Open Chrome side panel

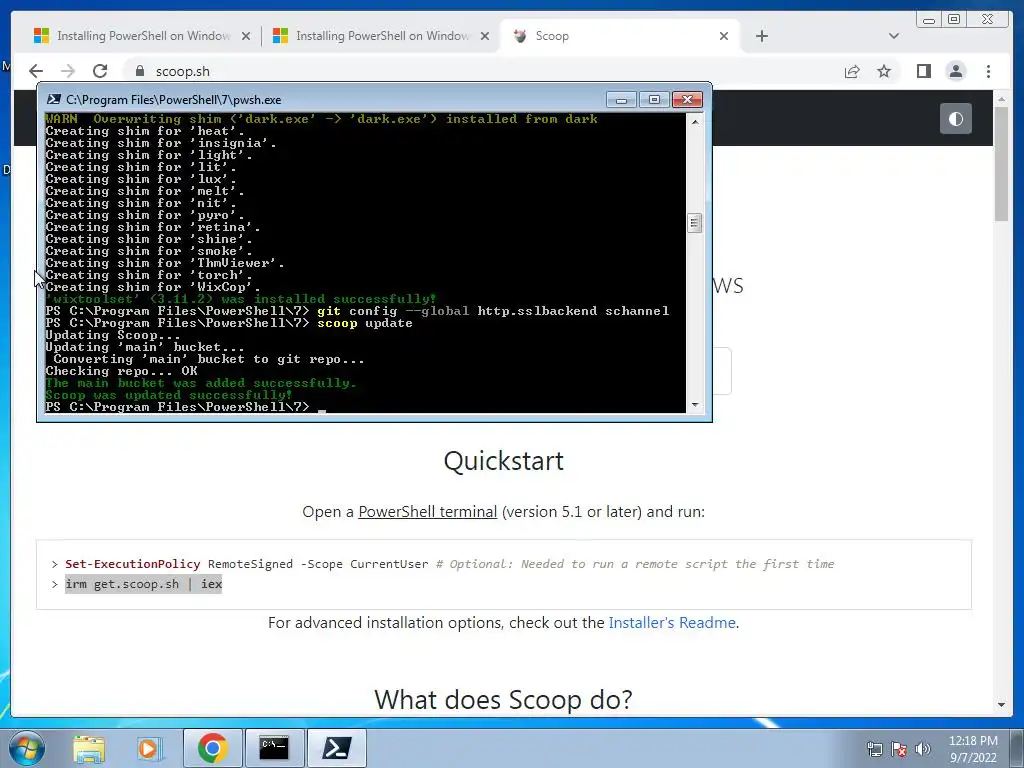pos(923,71)
